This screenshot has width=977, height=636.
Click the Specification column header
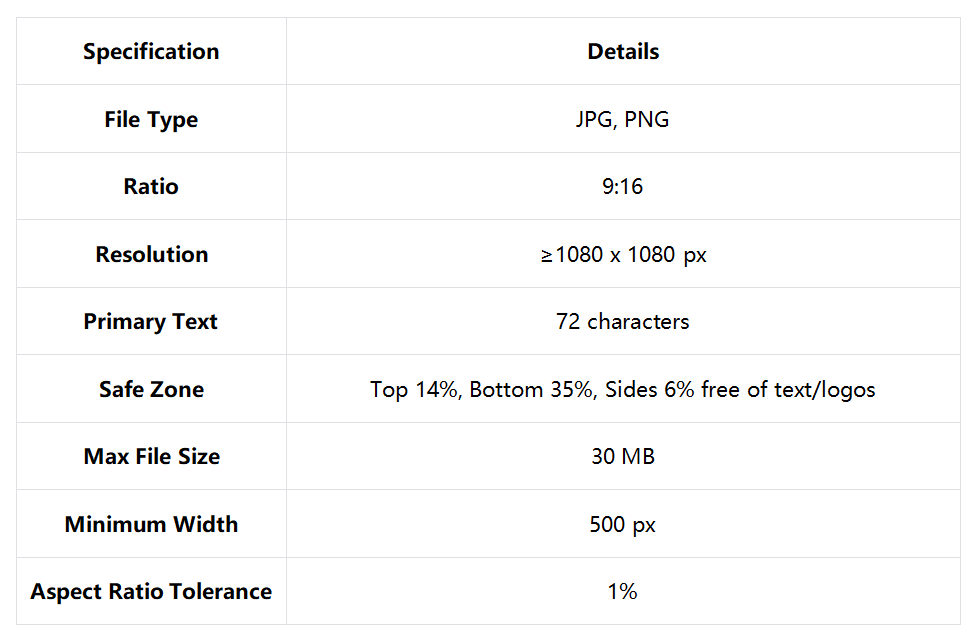pyautogui.click(x=151, y=52)
